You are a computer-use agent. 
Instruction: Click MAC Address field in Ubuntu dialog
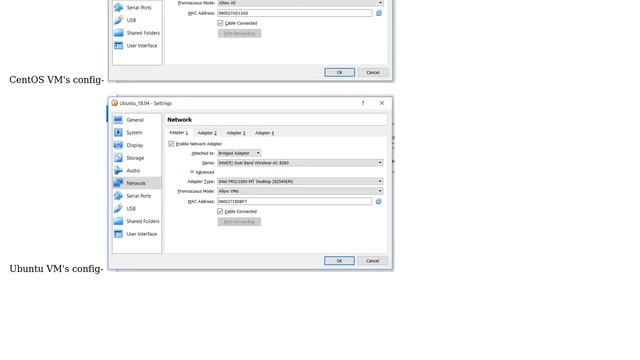tap(294, 202)
